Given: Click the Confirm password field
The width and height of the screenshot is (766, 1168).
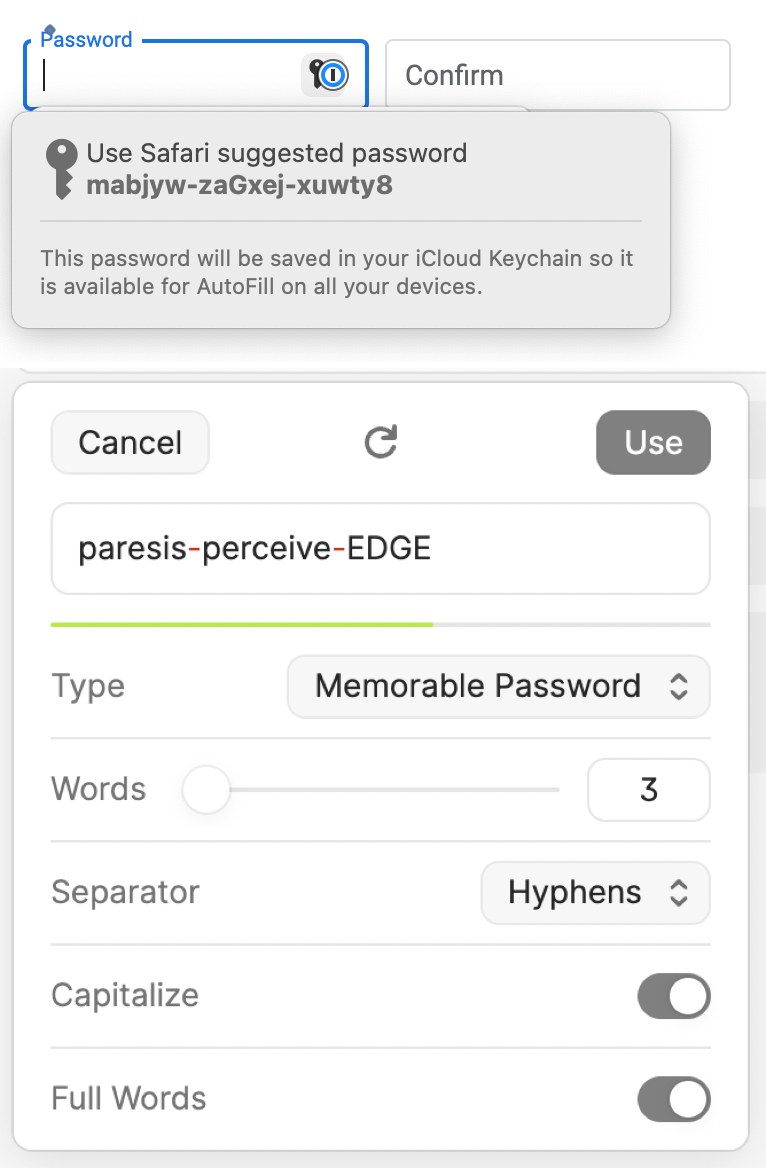Looking at the screenshot, I should pos(557,75).
